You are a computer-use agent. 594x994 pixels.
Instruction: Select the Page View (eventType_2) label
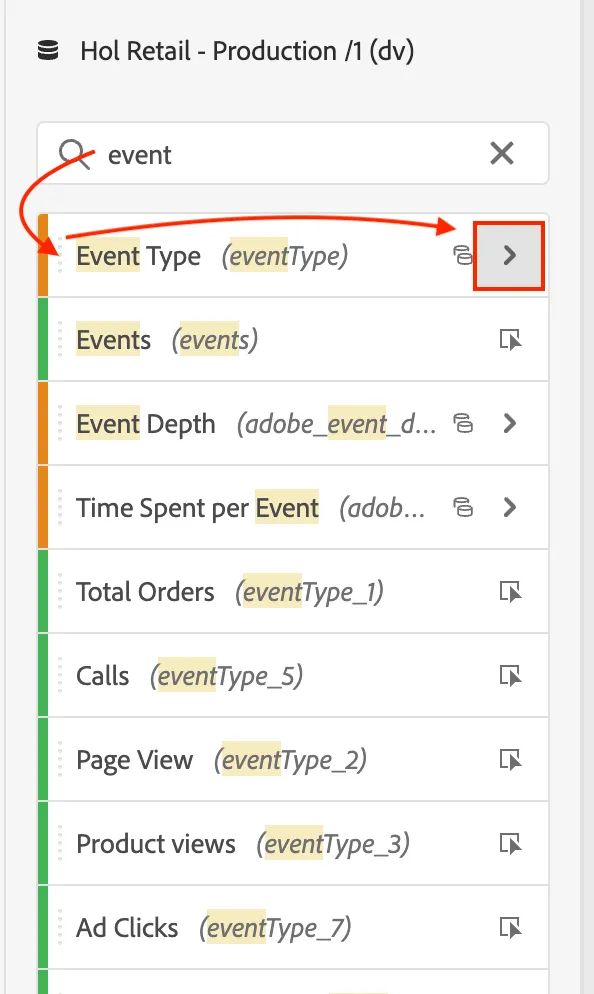[221, 760]
